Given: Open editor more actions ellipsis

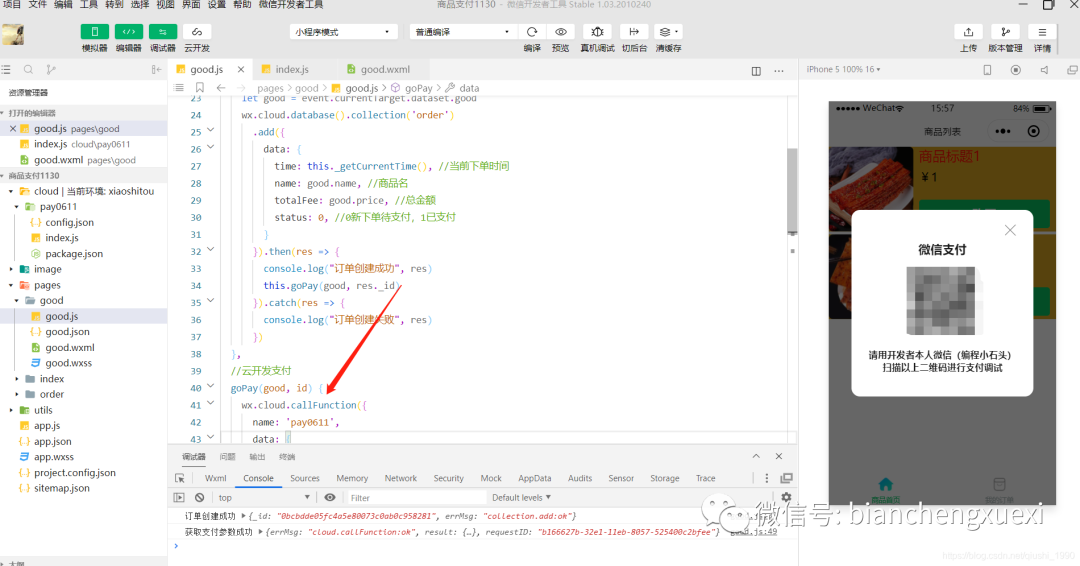Looking at the screenshot, I should pos(778,71).
